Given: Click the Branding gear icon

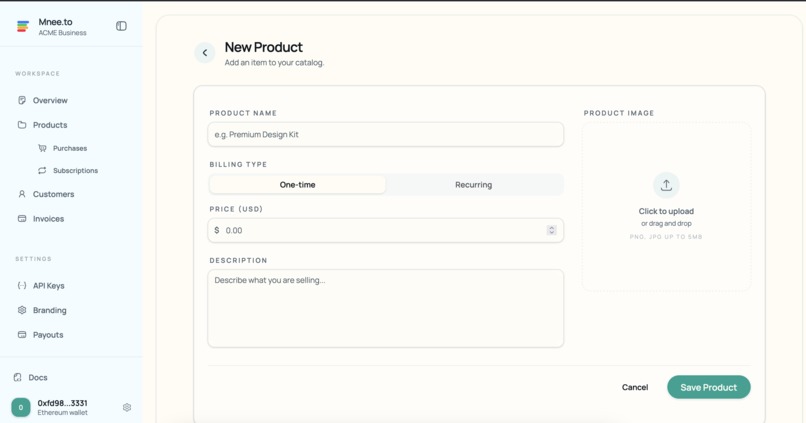Looking at the screenshot, I should [22, 310].
